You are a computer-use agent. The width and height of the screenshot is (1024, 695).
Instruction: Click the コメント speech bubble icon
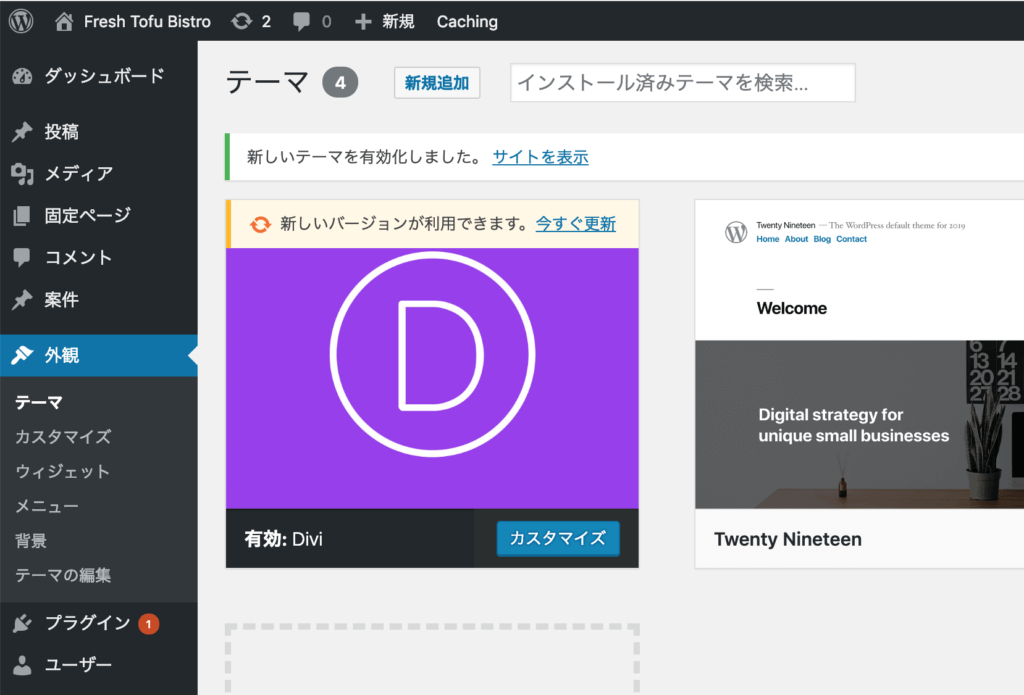[22, 257]
